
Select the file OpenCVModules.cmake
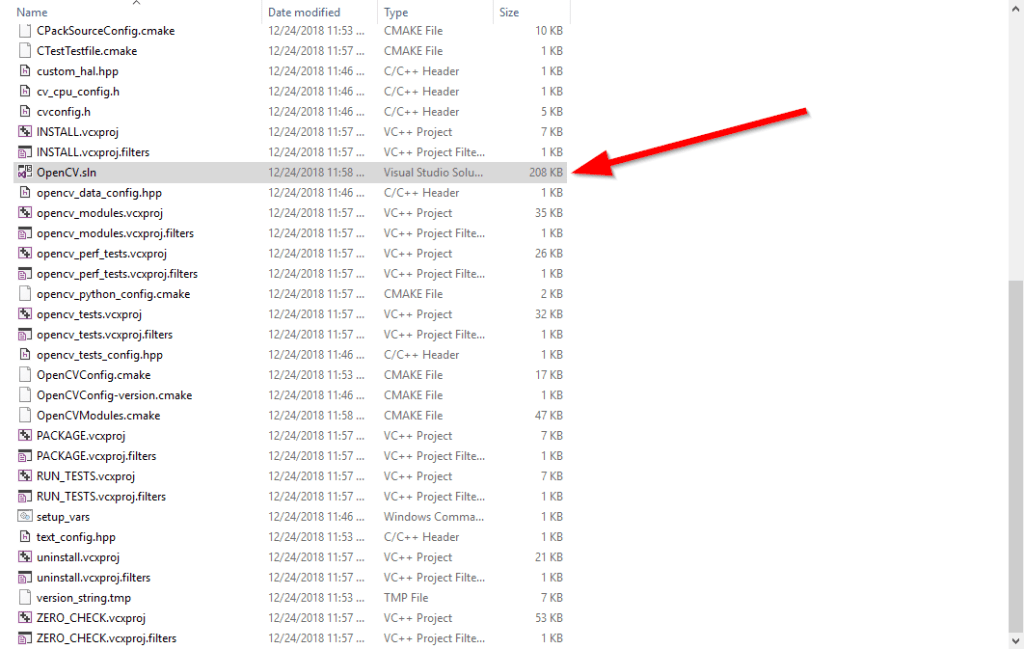[x=99, y=415]
